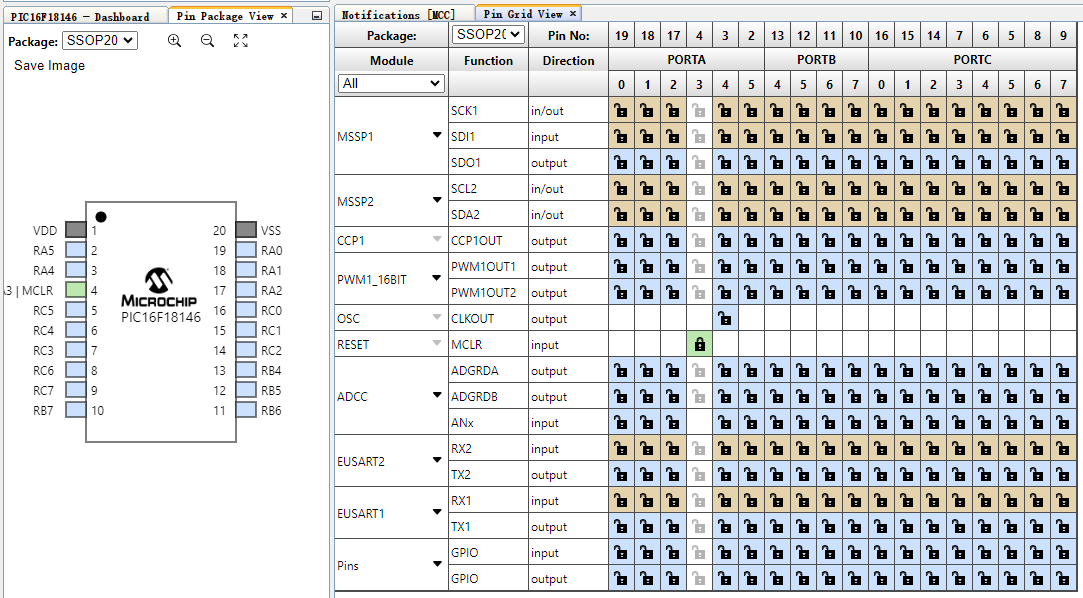Lock ANx to PORTA pin 2
Image resolution: width=1083 pixels, height=598 pixels.
[673, 423]
